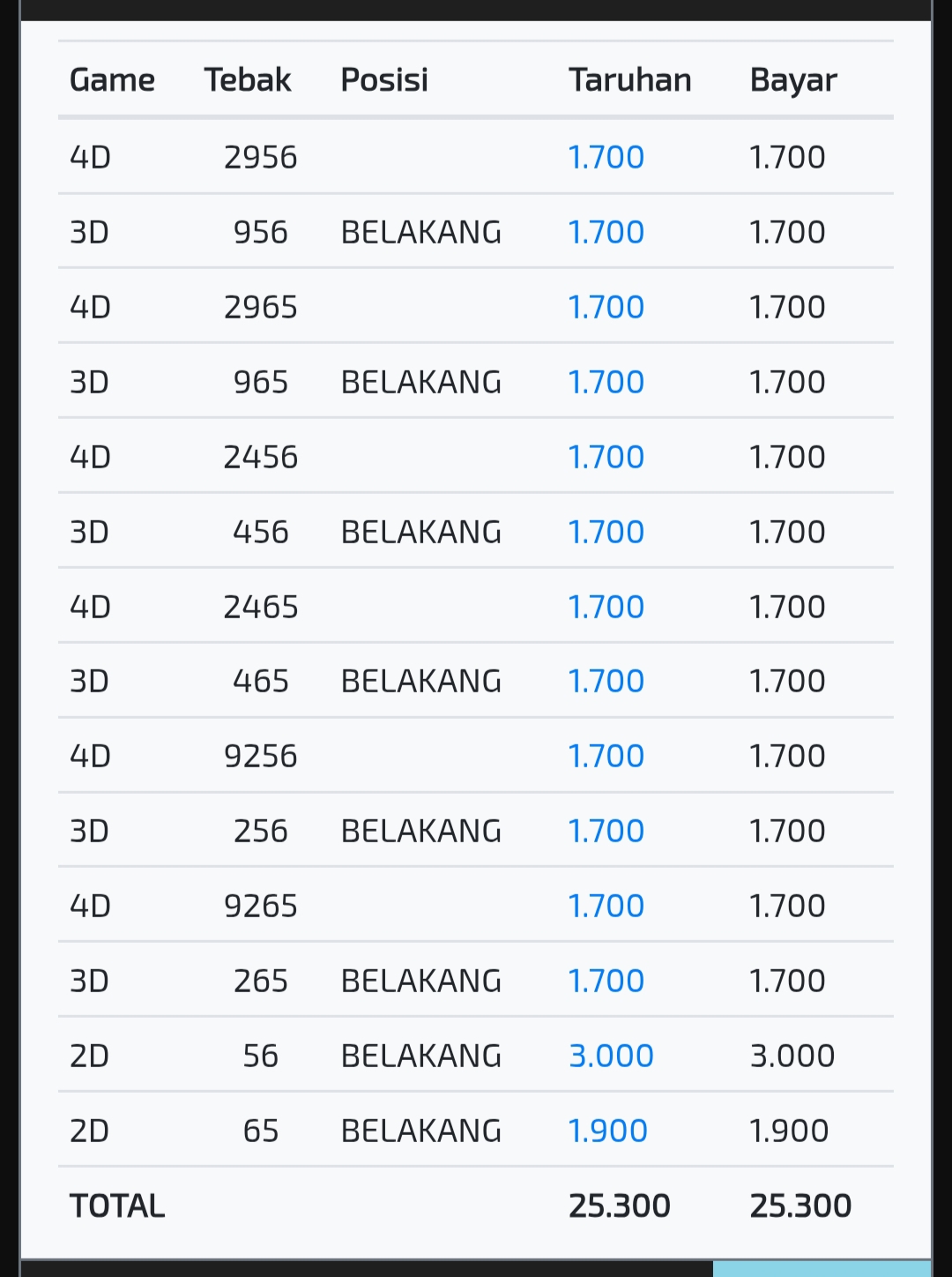
Task: Click the blue 3.000 Taruhan link
Action: tap(611, 1056)
